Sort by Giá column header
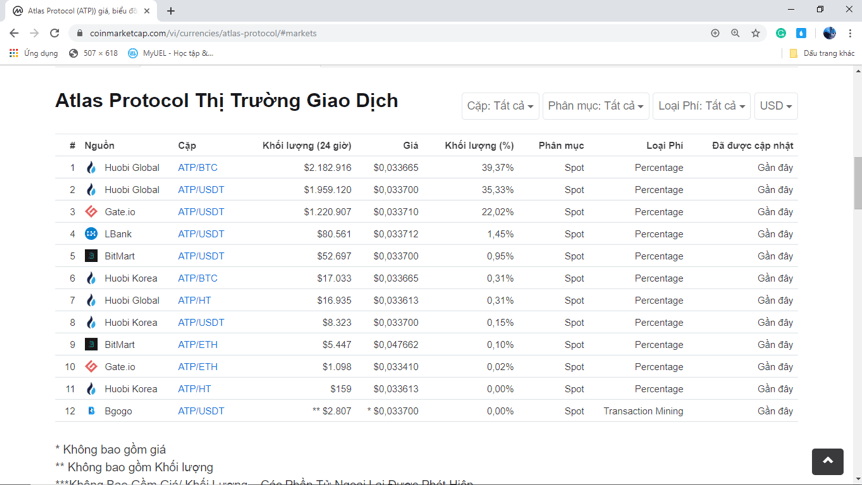862x485 pixels. coord(411,146)
